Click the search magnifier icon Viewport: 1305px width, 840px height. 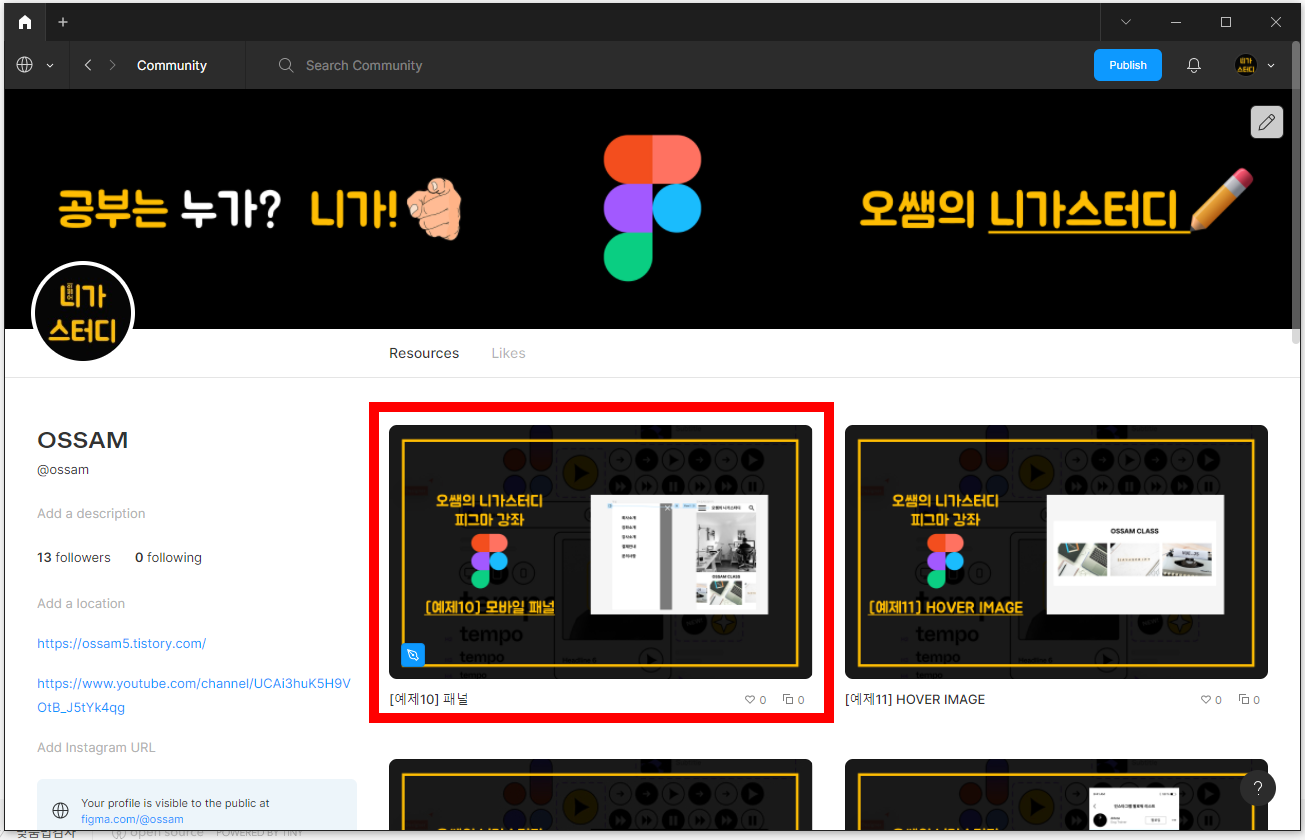coord(286,65)
